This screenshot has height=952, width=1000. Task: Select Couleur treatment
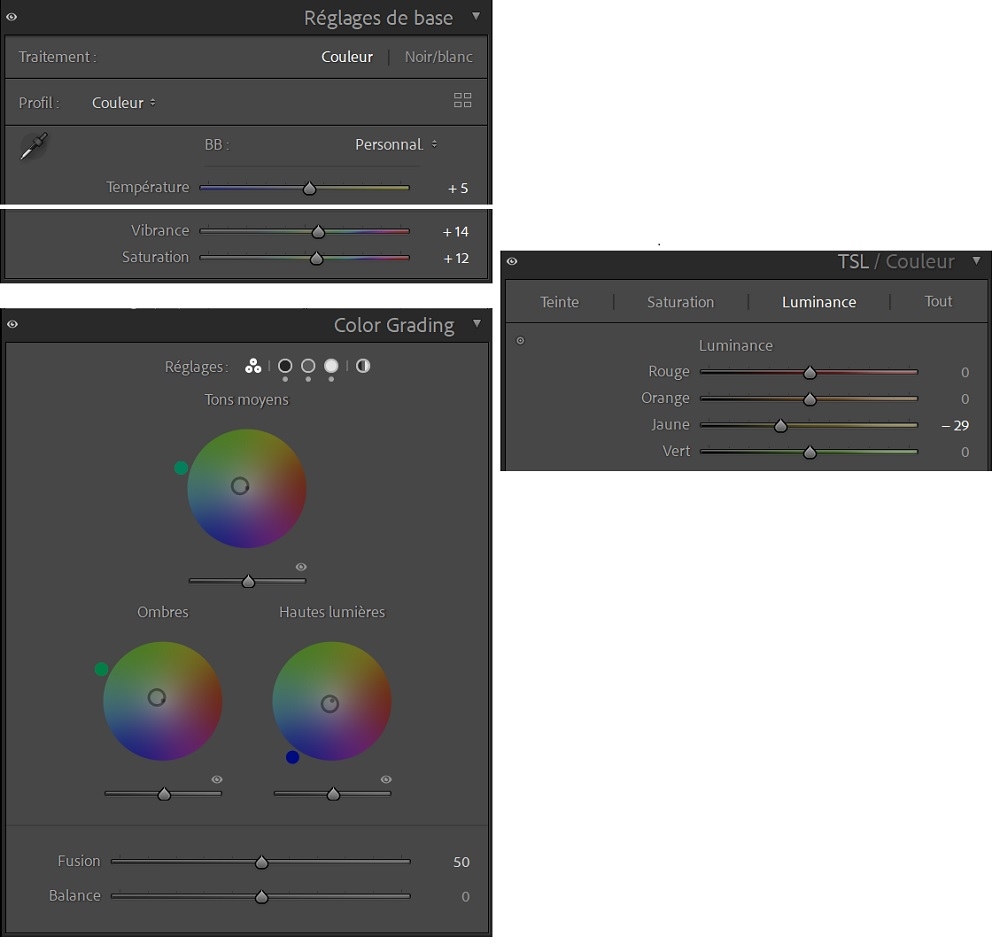(347, 57)
